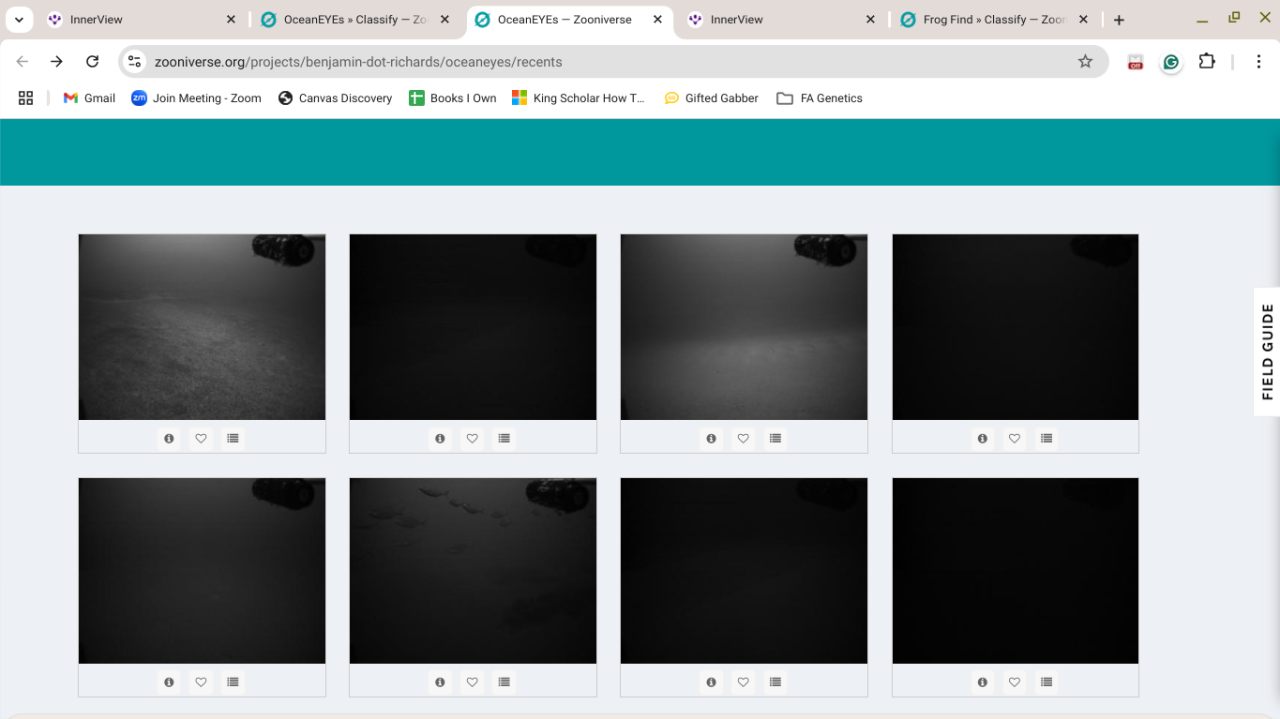This screenshot has height=719, width=1280.
Task: Open info for first bottom-row subject
Action: (169, 682)
